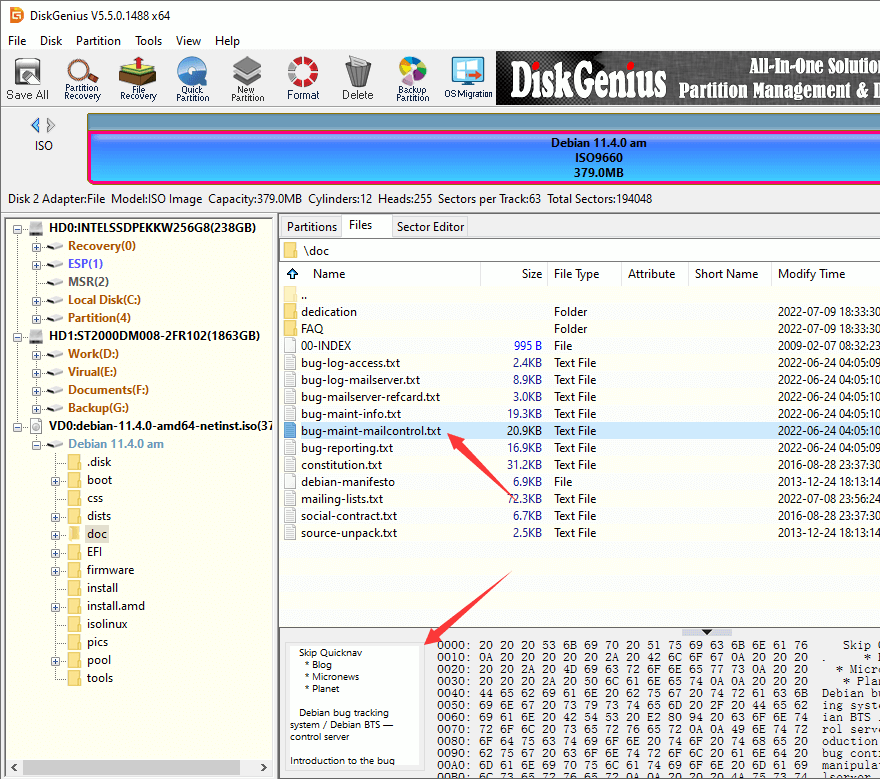
Task: Open the Partition menu
Action: point(98,41)
